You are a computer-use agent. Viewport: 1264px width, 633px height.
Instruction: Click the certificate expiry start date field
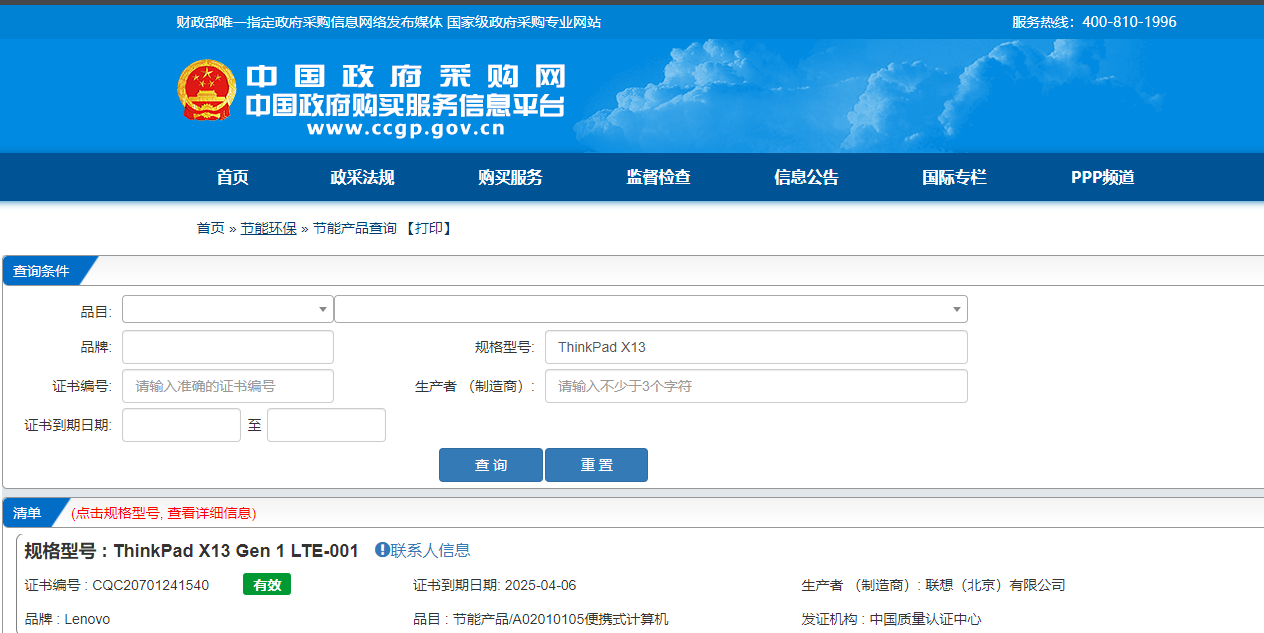[181, 425]
